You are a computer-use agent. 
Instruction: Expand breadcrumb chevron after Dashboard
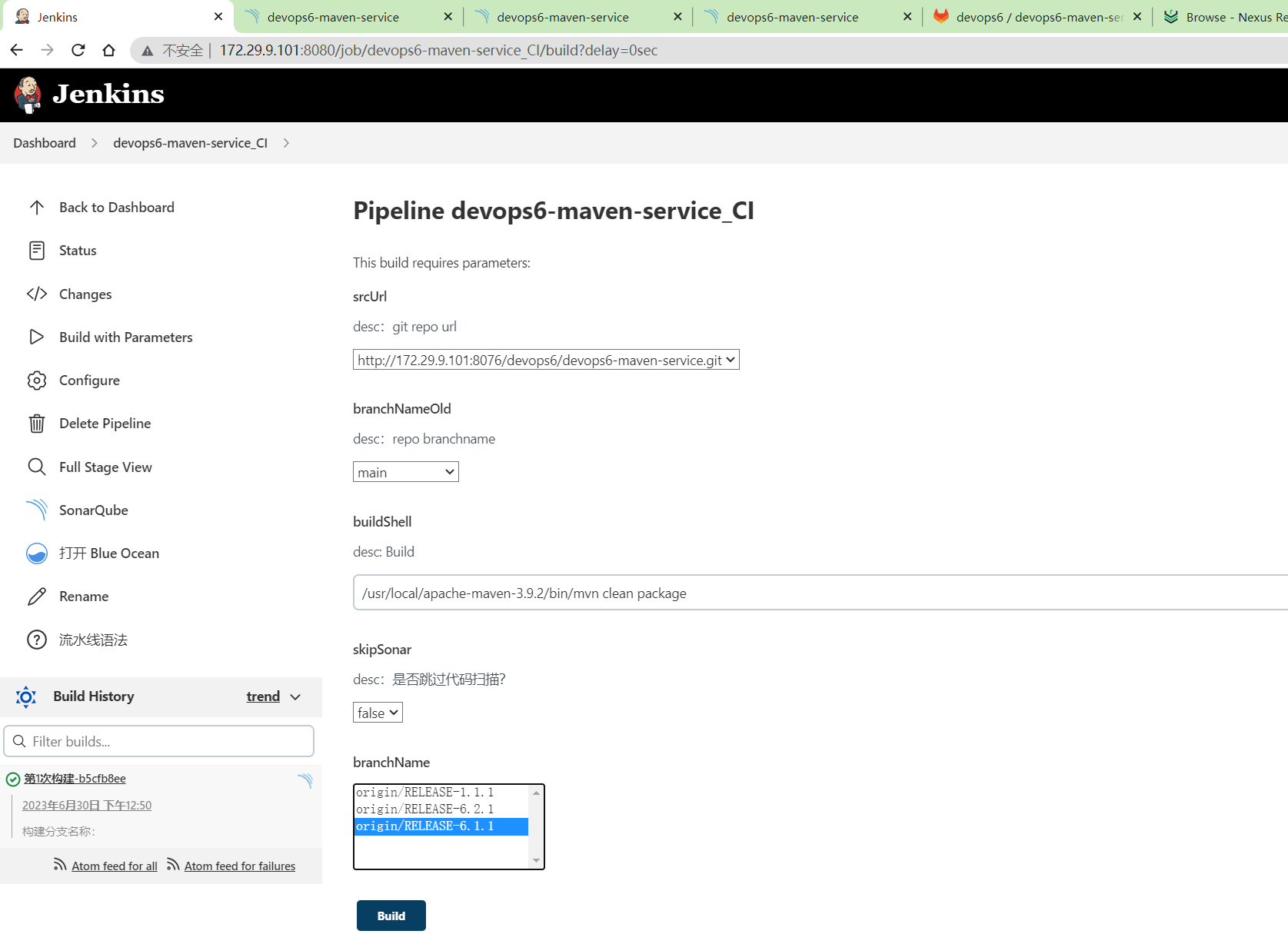coord(95,143)
